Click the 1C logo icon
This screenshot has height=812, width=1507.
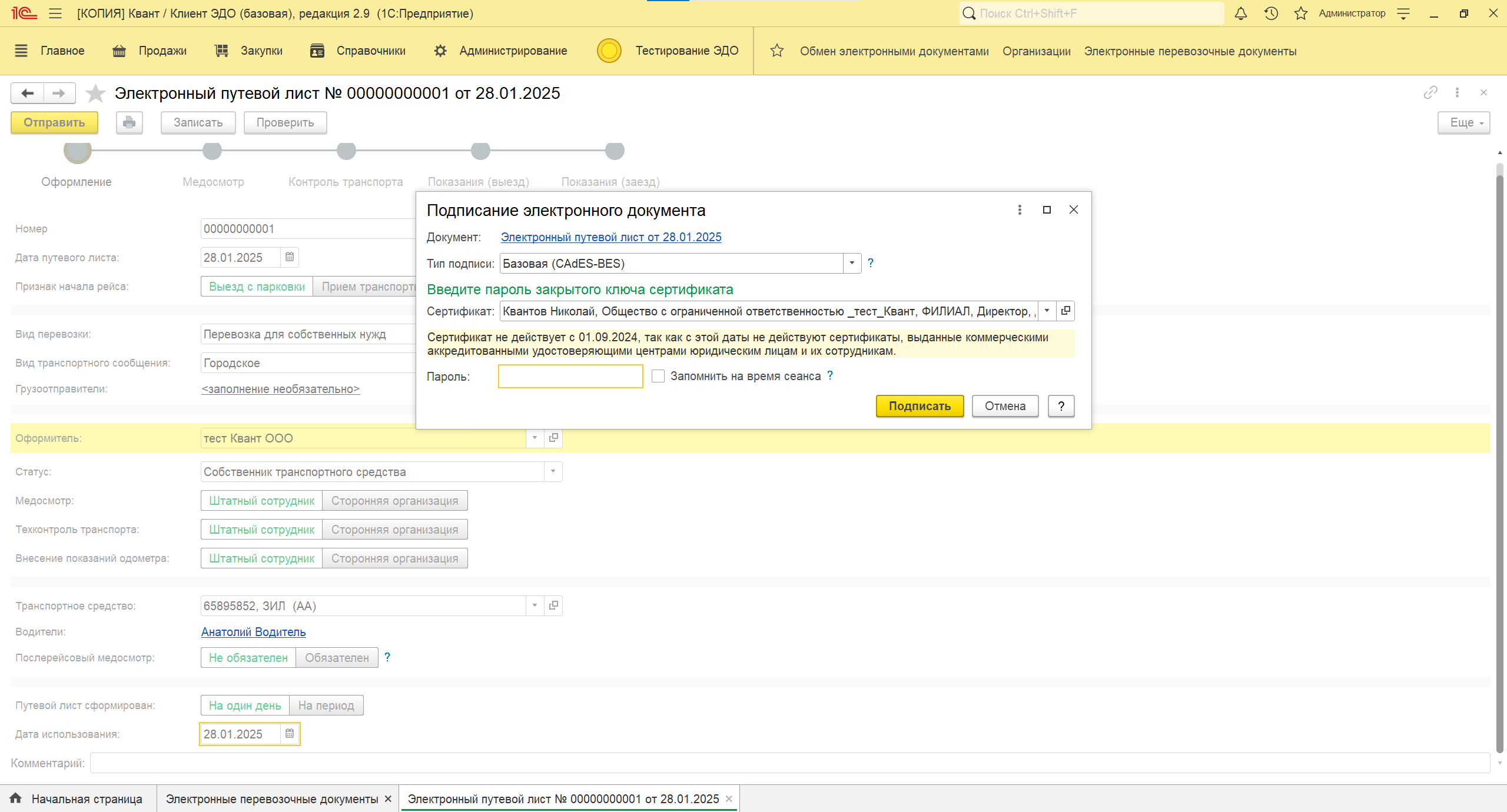(24, 14)
